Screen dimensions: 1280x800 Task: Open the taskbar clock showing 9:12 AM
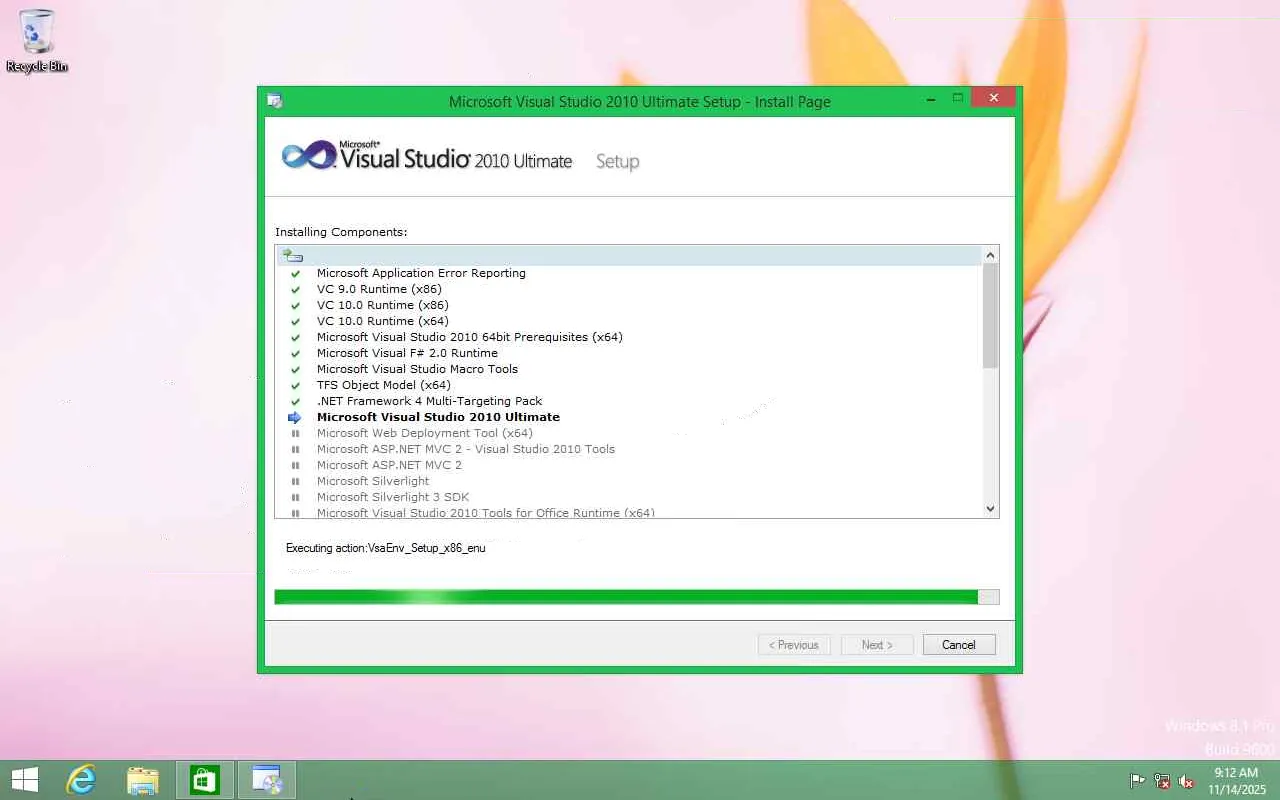(1236, 781)
